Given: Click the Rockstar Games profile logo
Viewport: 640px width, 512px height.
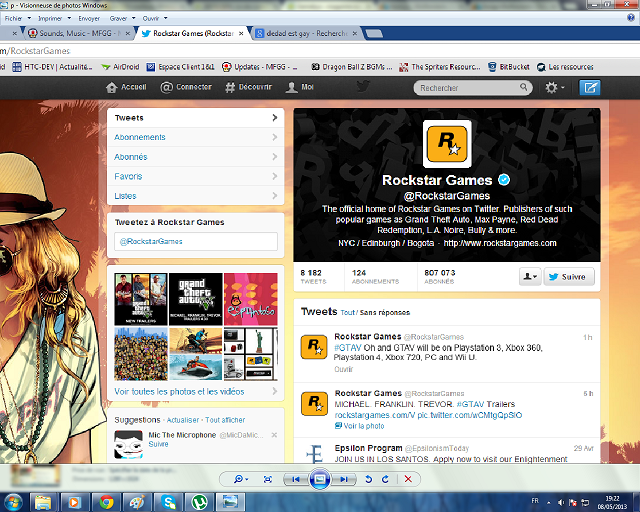Looking at the screenshot, I should tap(447, 144).
